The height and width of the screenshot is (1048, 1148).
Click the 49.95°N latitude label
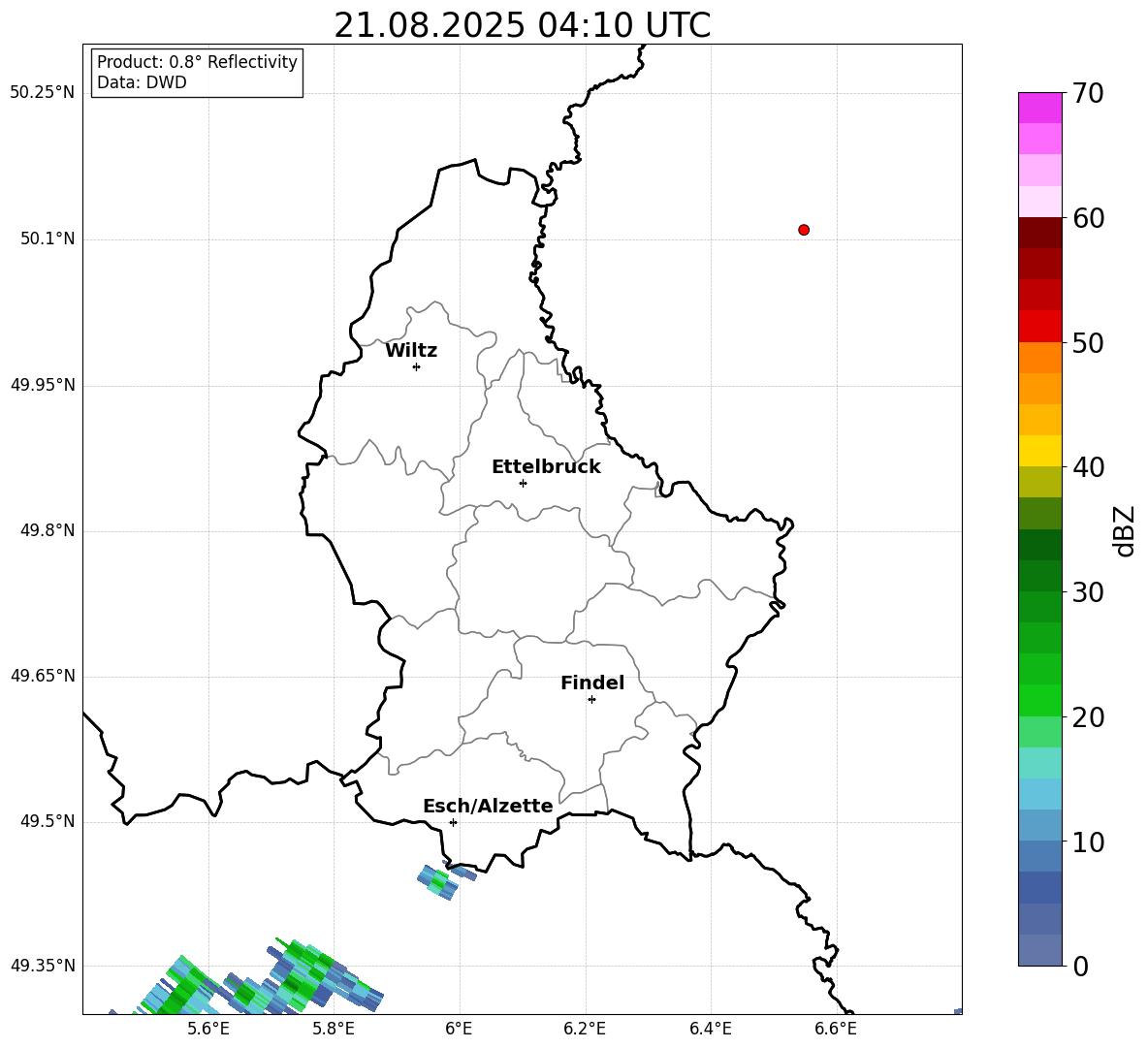43,386
